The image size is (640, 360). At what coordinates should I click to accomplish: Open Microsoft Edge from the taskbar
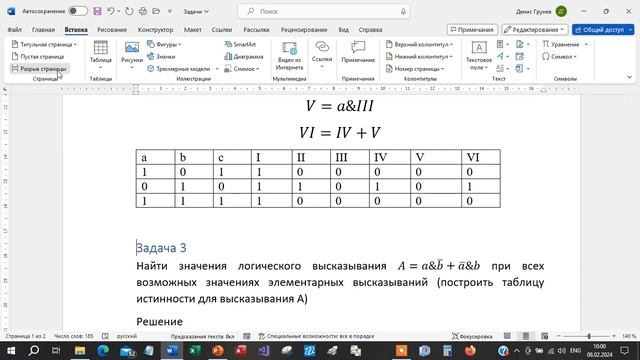[x=103, y=351]
